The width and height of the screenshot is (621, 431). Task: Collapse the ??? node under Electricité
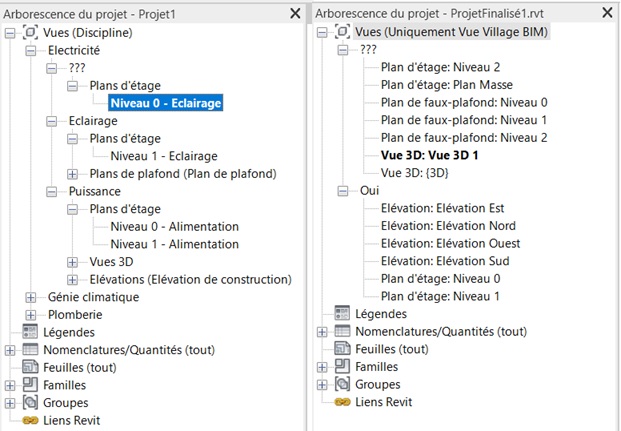(x=51, y=68)
